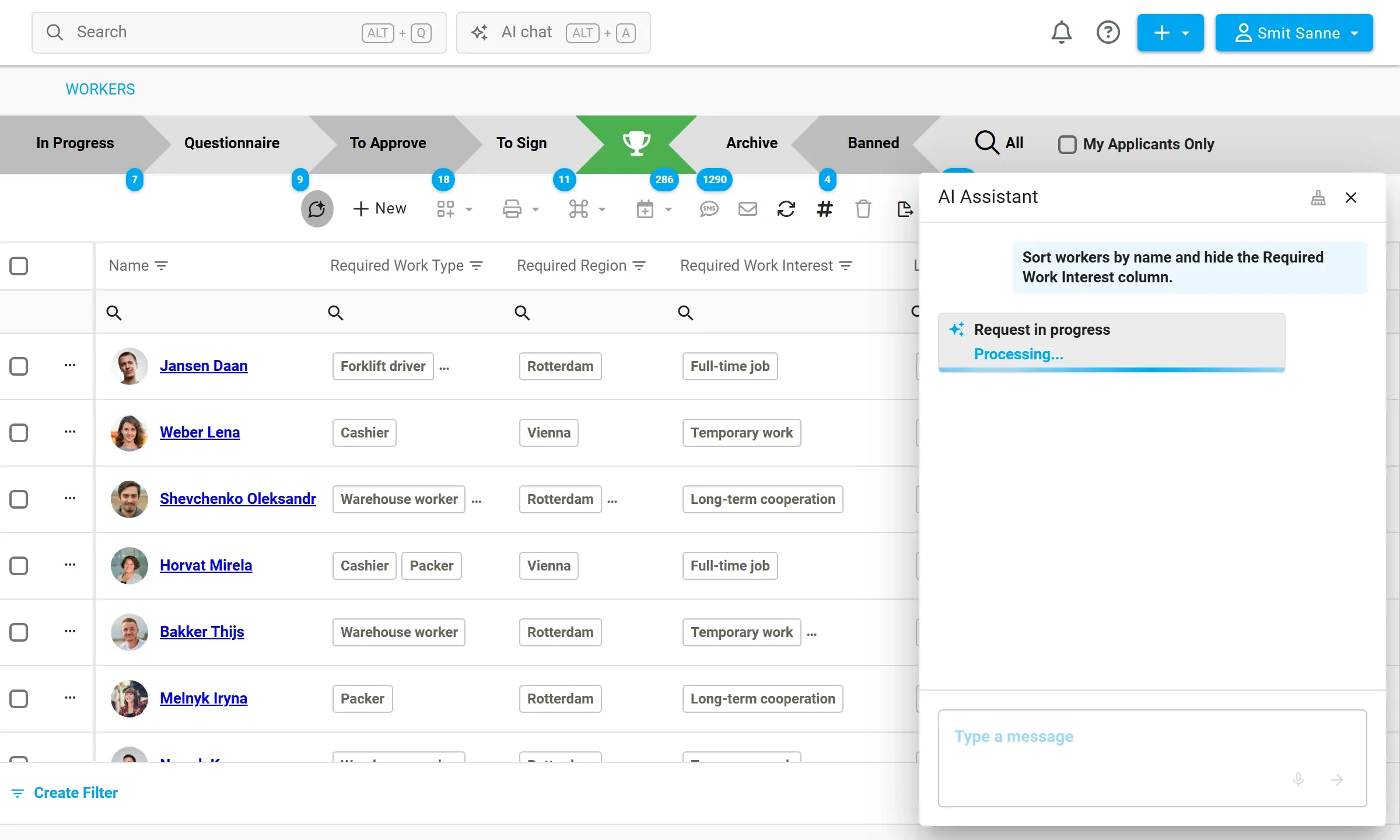This screenshot has height=840, width=1400.
Task: Clear the AI Assistant chat with broom icon
Action: click(1318, 198)
